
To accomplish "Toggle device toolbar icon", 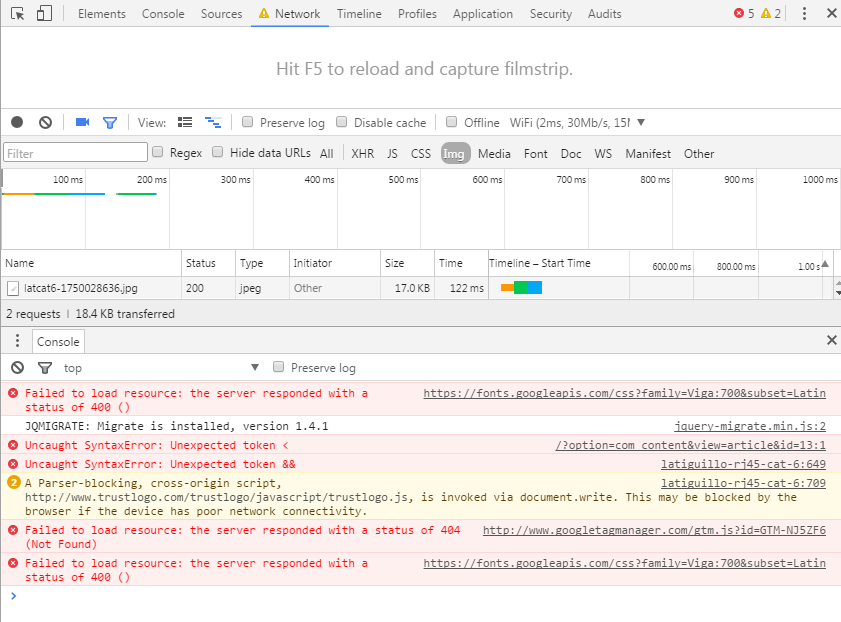I will coord(45,14).
